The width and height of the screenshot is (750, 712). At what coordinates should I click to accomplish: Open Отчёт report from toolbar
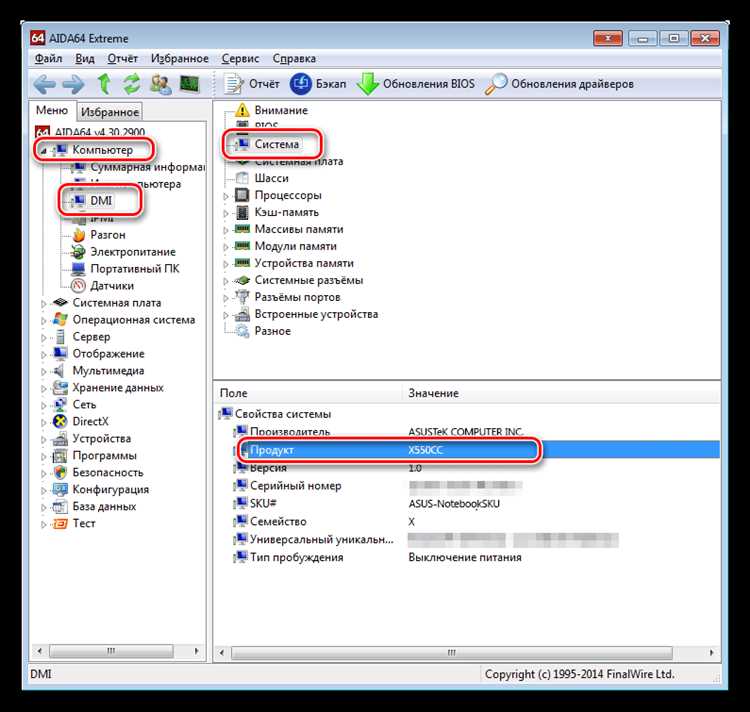click(252, 84)
